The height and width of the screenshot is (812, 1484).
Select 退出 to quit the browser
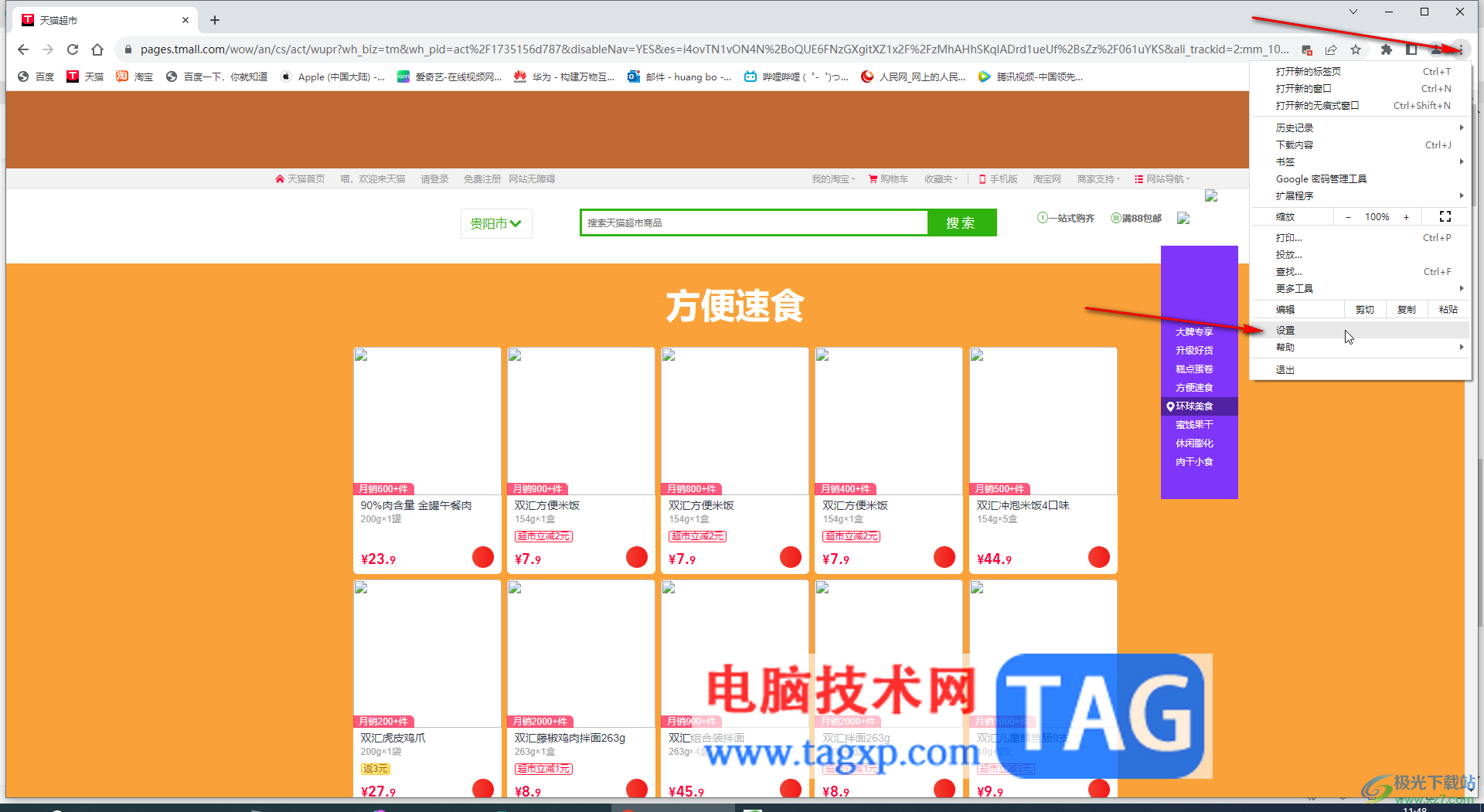[x=1360, y=370]
